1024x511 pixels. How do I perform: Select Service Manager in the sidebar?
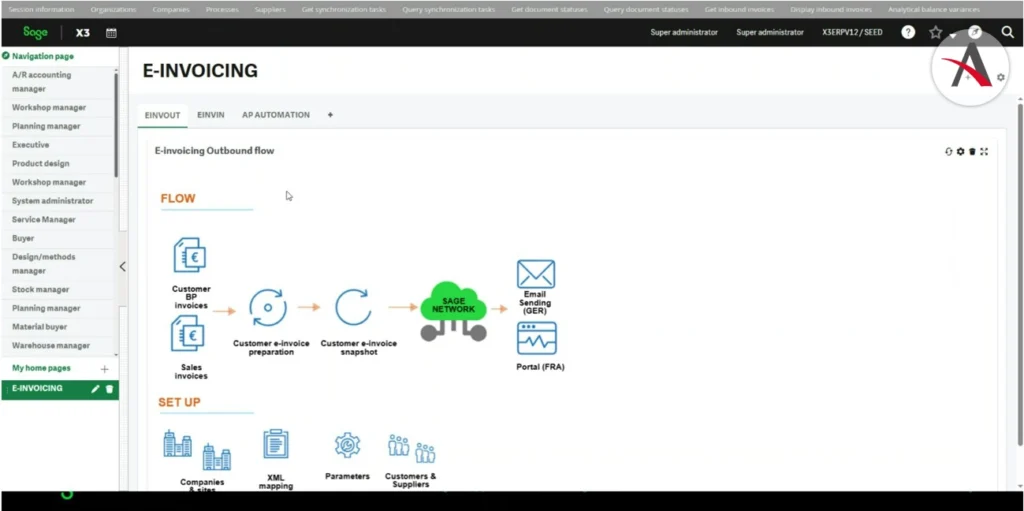[57, 220]
